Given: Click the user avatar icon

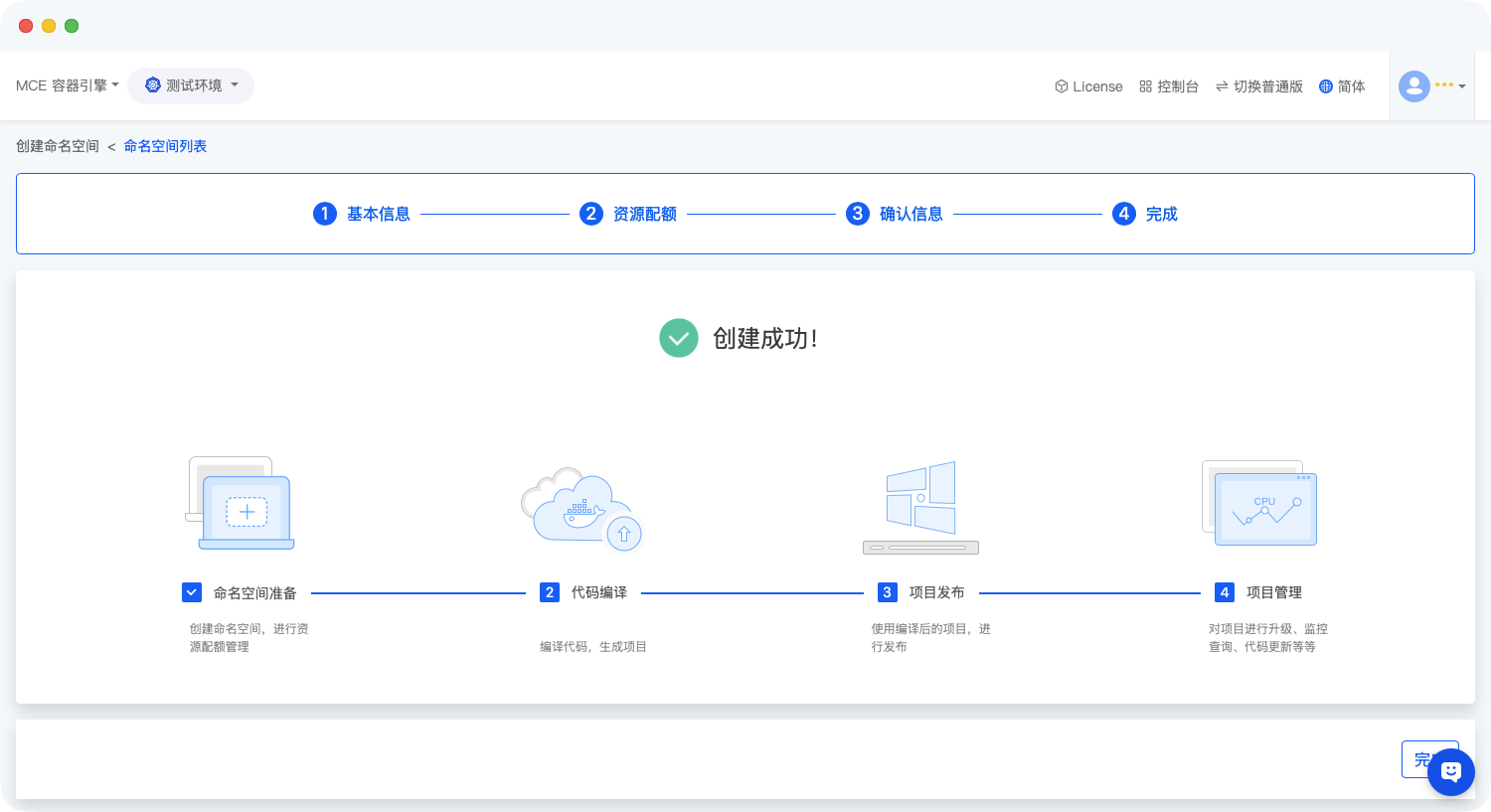Looking at the screenshot, I should tap(1413, 86).
